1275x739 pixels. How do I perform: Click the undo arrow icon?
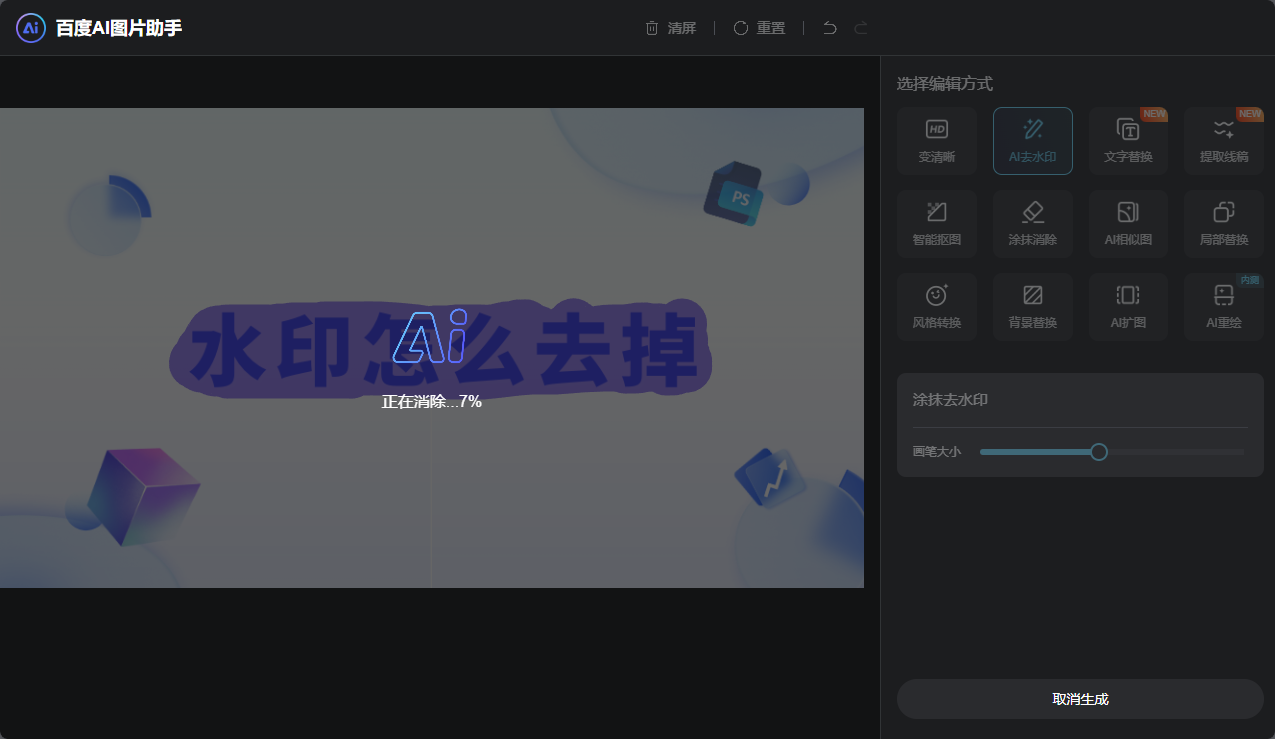coord(828,28)
